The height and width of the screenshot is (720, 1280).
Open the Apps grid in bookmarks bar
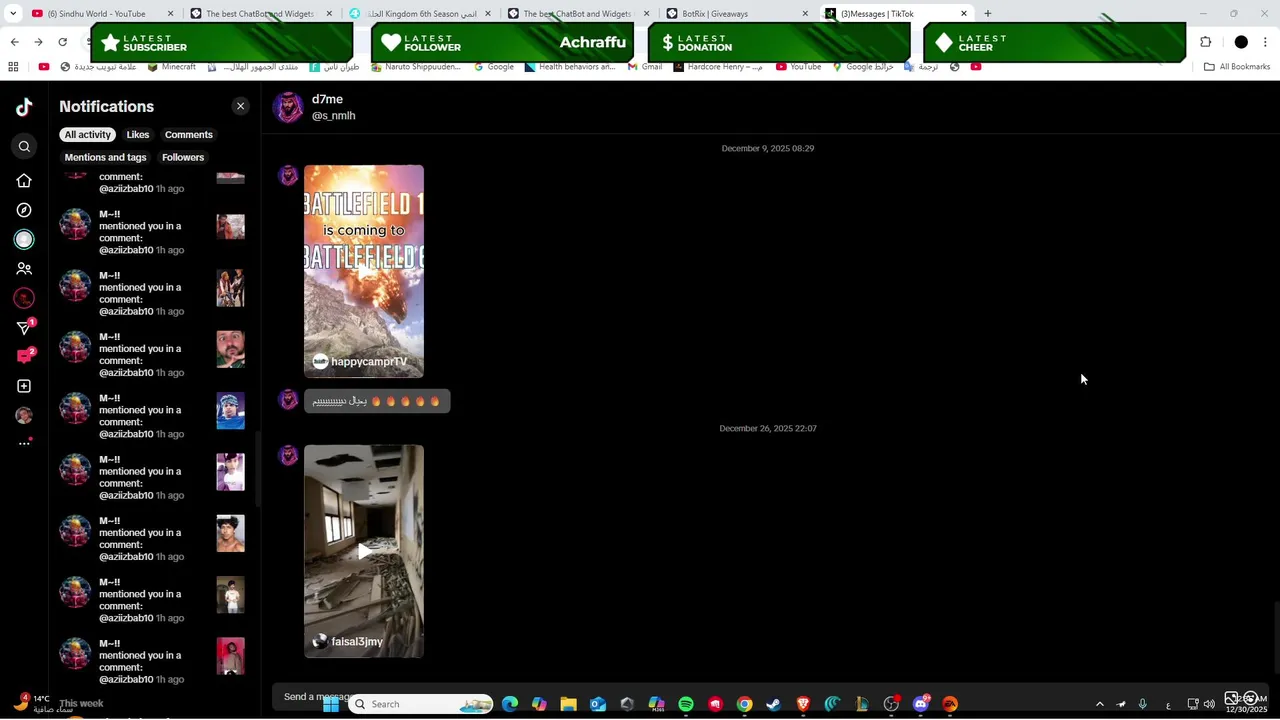coord(13,67)
